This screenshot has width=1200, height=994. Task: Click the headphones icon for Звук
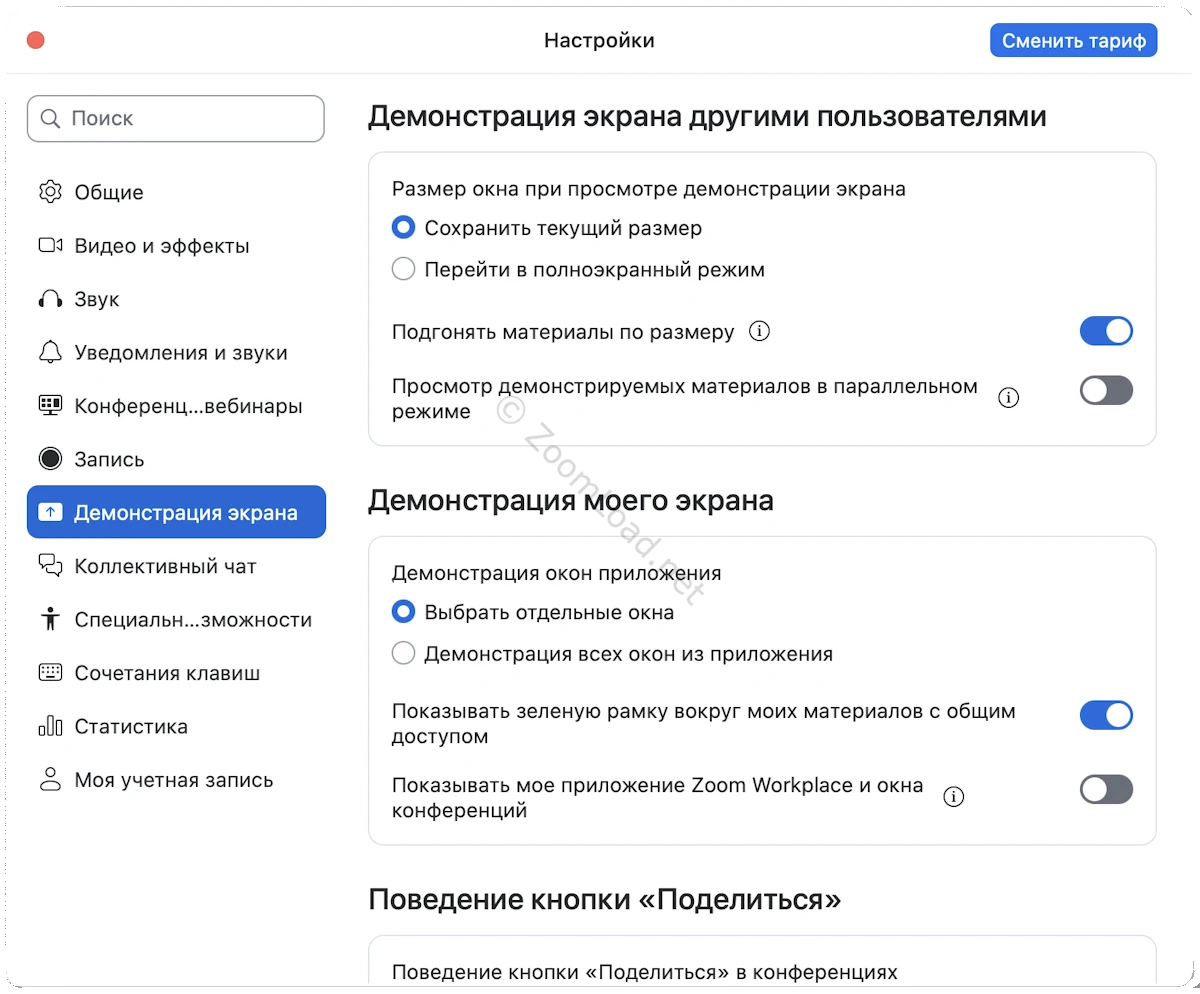coord(50,299)
